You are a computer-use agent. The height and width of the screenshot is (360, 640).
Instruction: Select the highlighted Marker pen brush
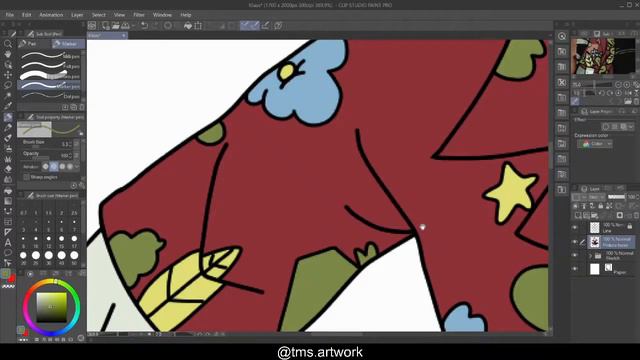coord(49,86)
